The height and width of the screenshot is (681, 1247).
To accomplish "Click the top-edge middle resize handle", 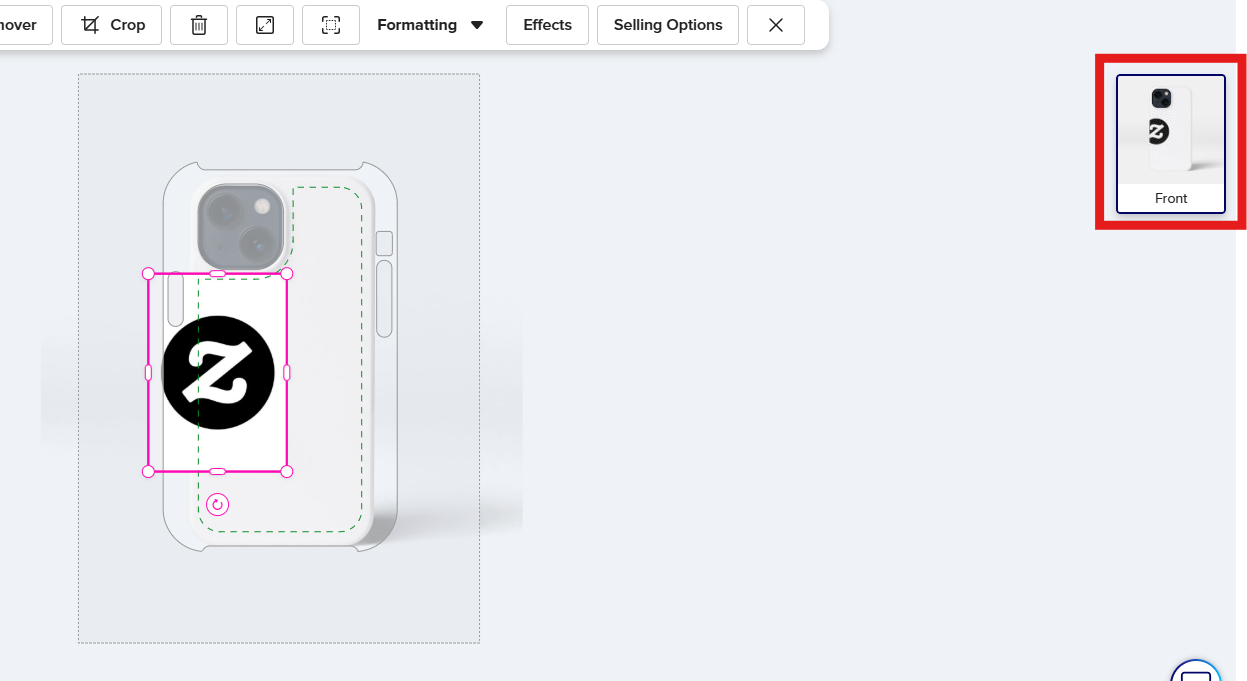I will tap(217, 273).
